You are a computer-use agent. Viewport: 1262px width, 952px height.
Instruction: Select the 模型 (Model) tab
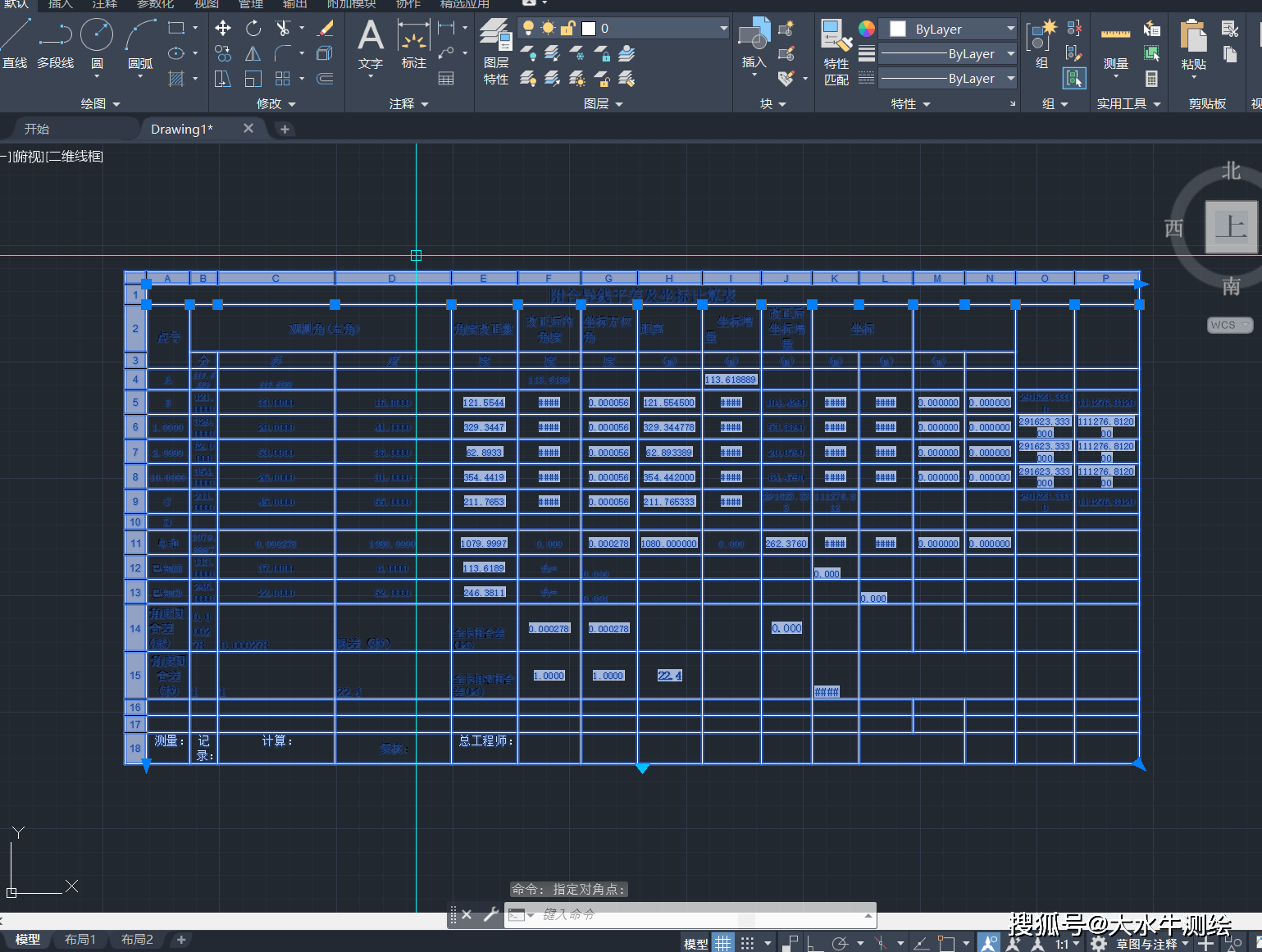tap(28, 940)
